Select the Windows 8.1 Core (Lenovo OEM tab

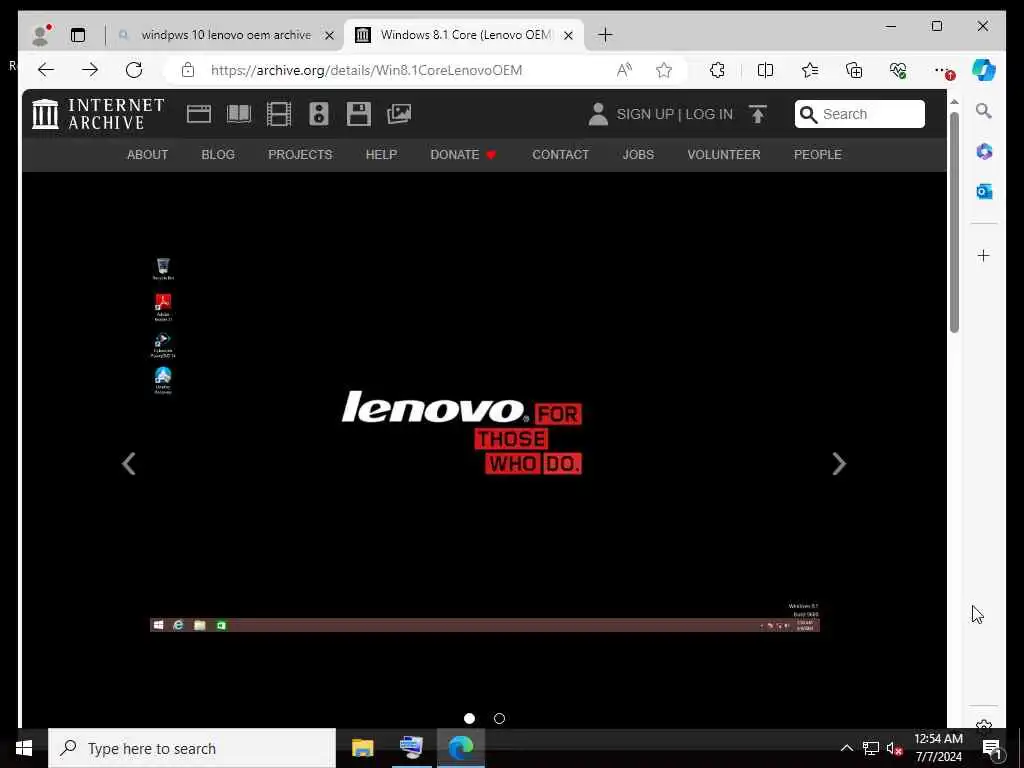[465, 35]
